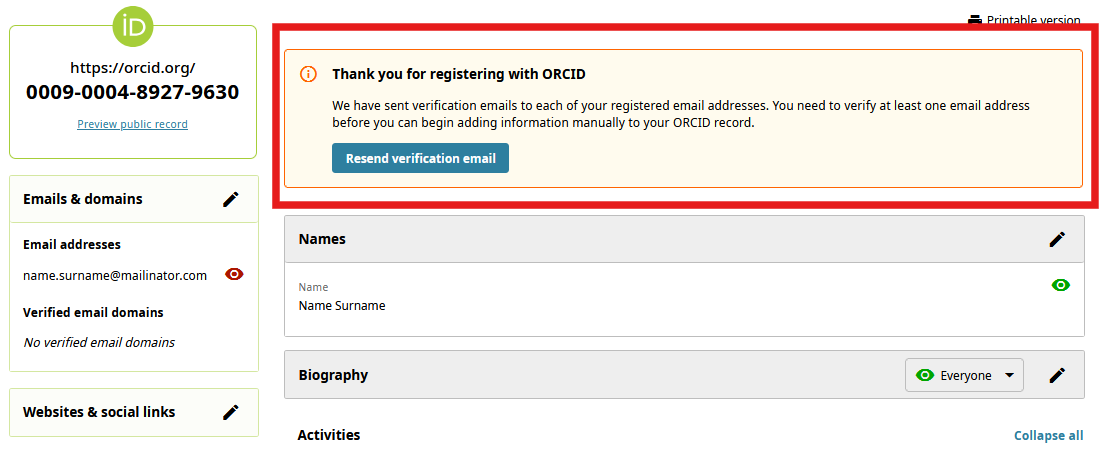The width and height of the screenshot is (1102, 451).
Task: Toggle Name visibility green eye icon
Action: (x=1061, y=285)
